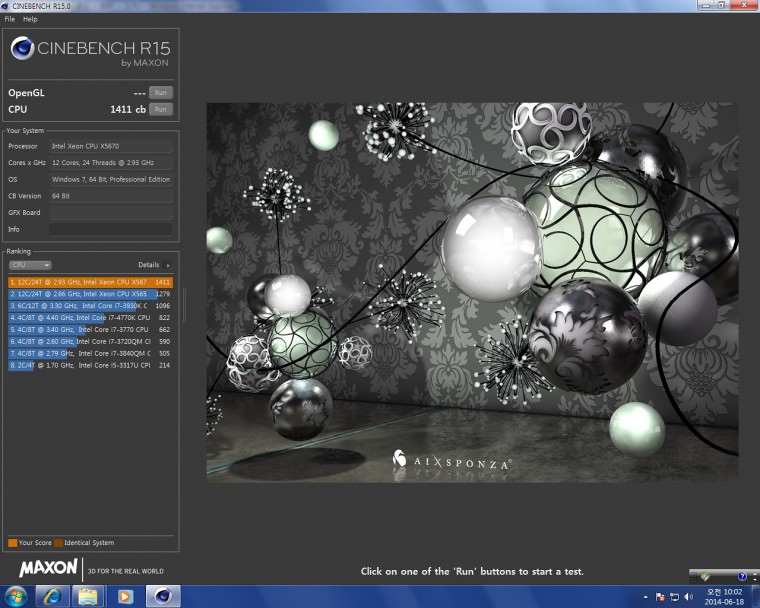Screen dimensions: 760x608
Task: Click the Info text field
Action: pos(111,229)
